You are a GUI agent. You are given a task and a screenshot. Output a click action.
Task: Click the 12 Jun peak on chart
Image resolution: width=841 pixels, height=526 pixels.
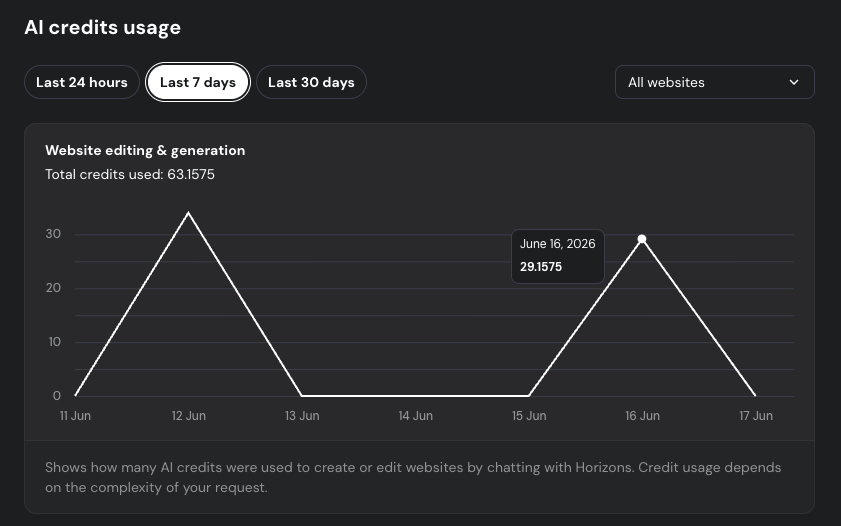(188, 213)
